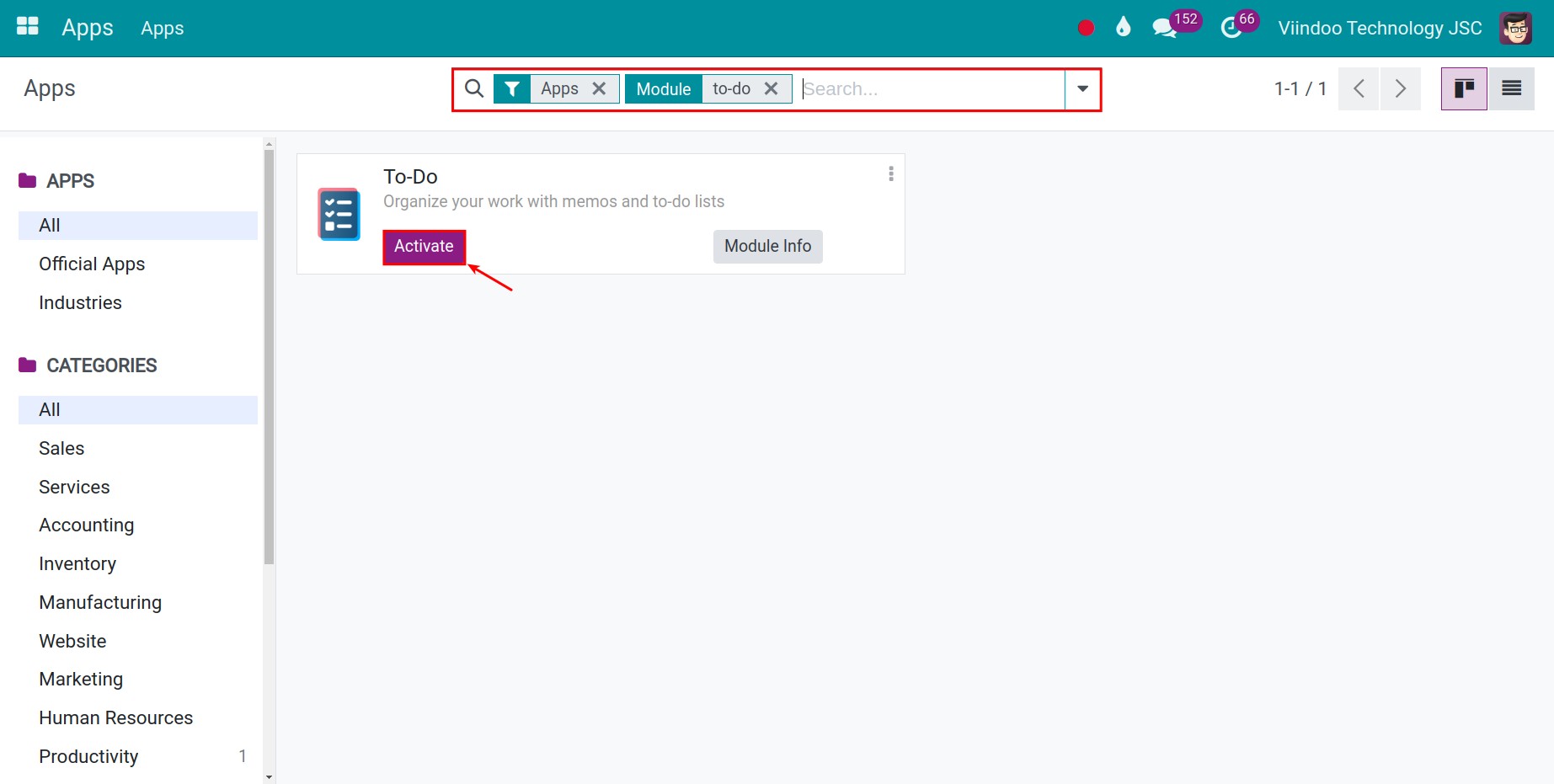Screen dimensions: 1554x784
Task: Filter by Sales category
Action: tap(138, 448)
